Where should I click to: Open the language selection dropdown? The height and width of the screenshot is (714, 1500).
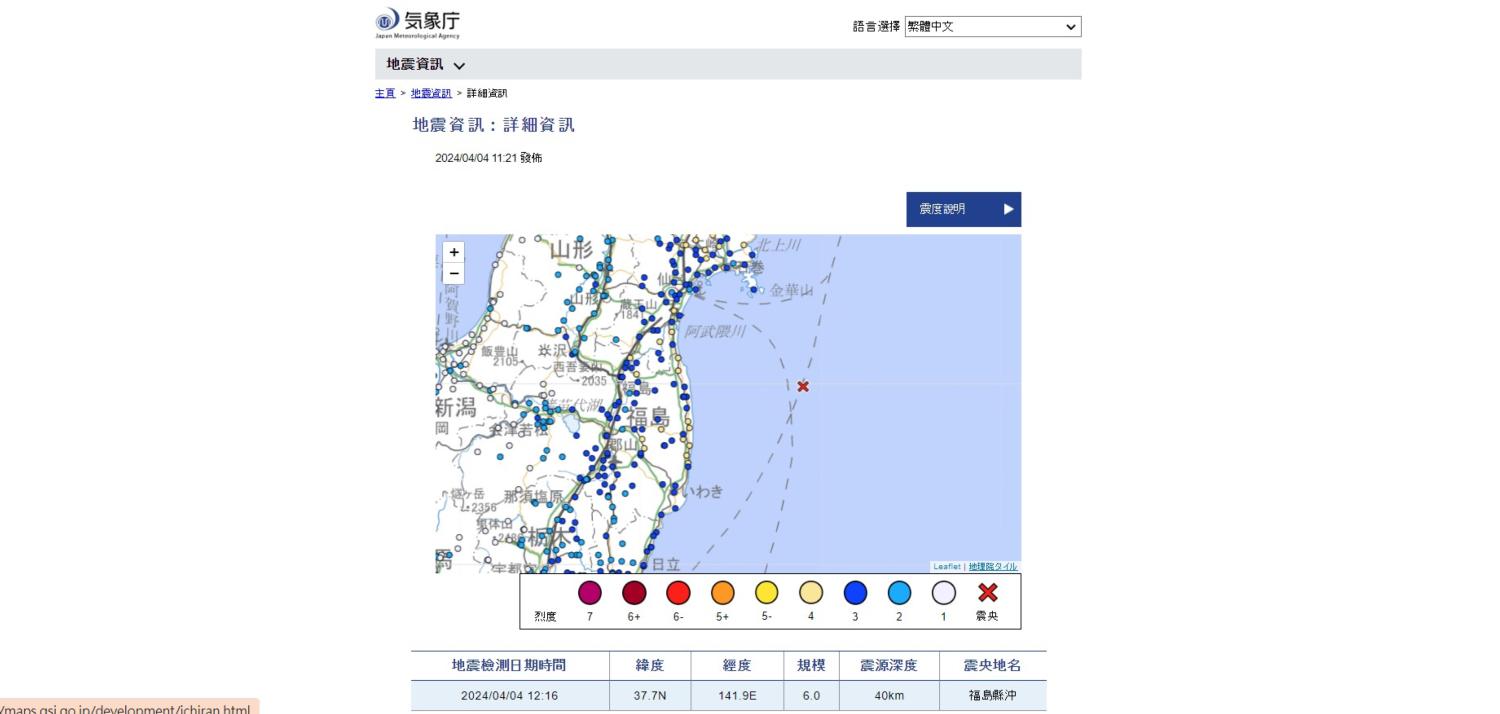[x=992, y=27]
